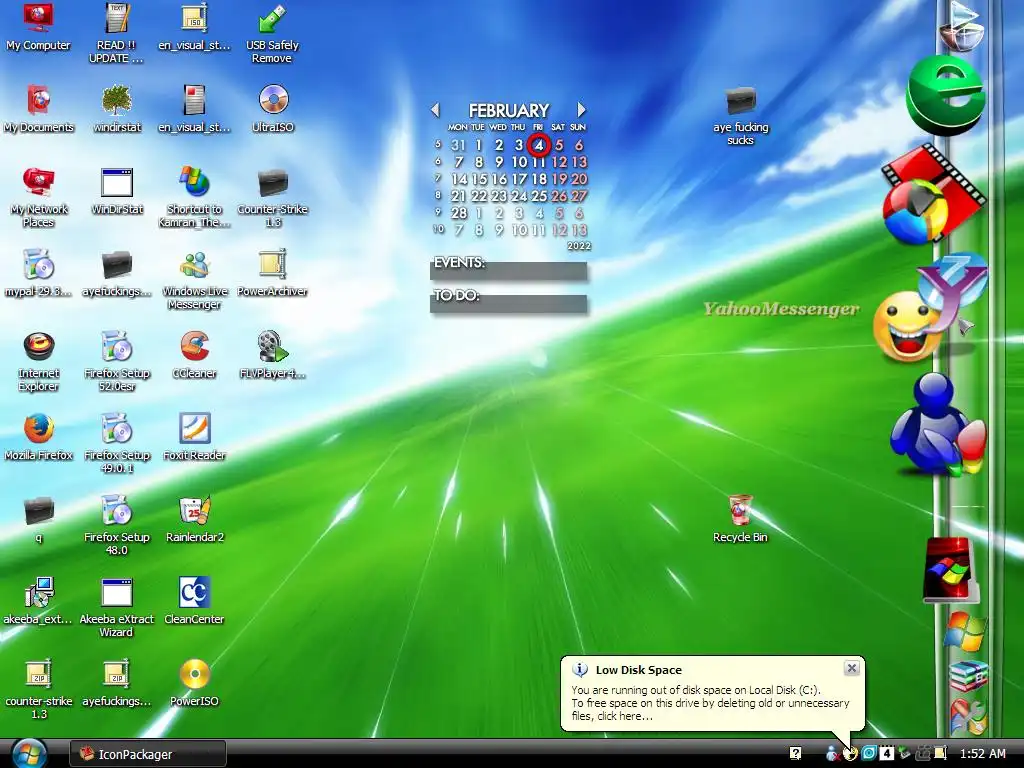Click the EVENTS bar in the calendar
Image resolution: width=1024 pixels, height=768 pixels.
click(509, 270)
